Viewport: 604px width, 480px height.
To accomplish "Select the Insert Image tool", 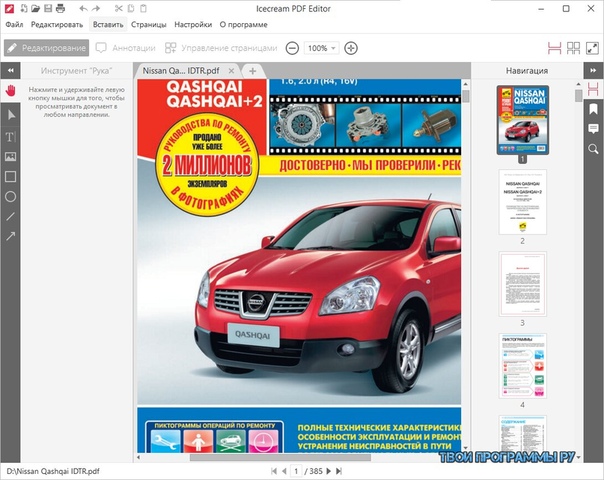I will [x=10, y=156].
